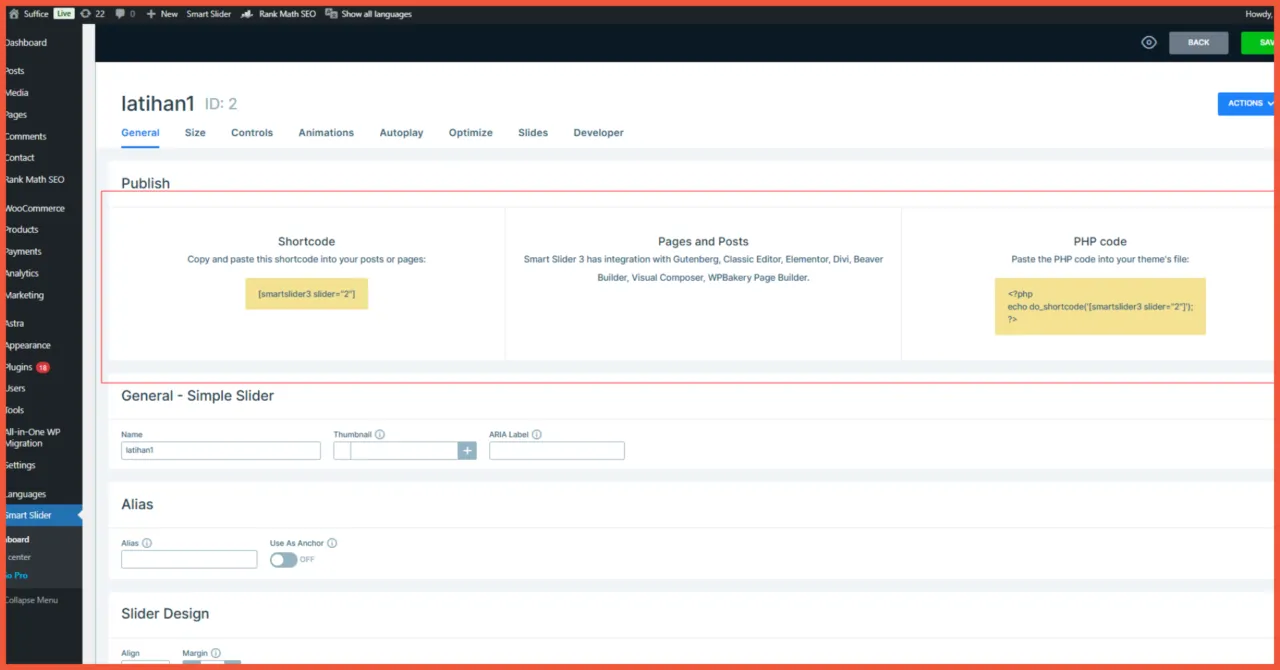Open the Developer tab
Screen dimensions: 1280x670
coord(598,132)
